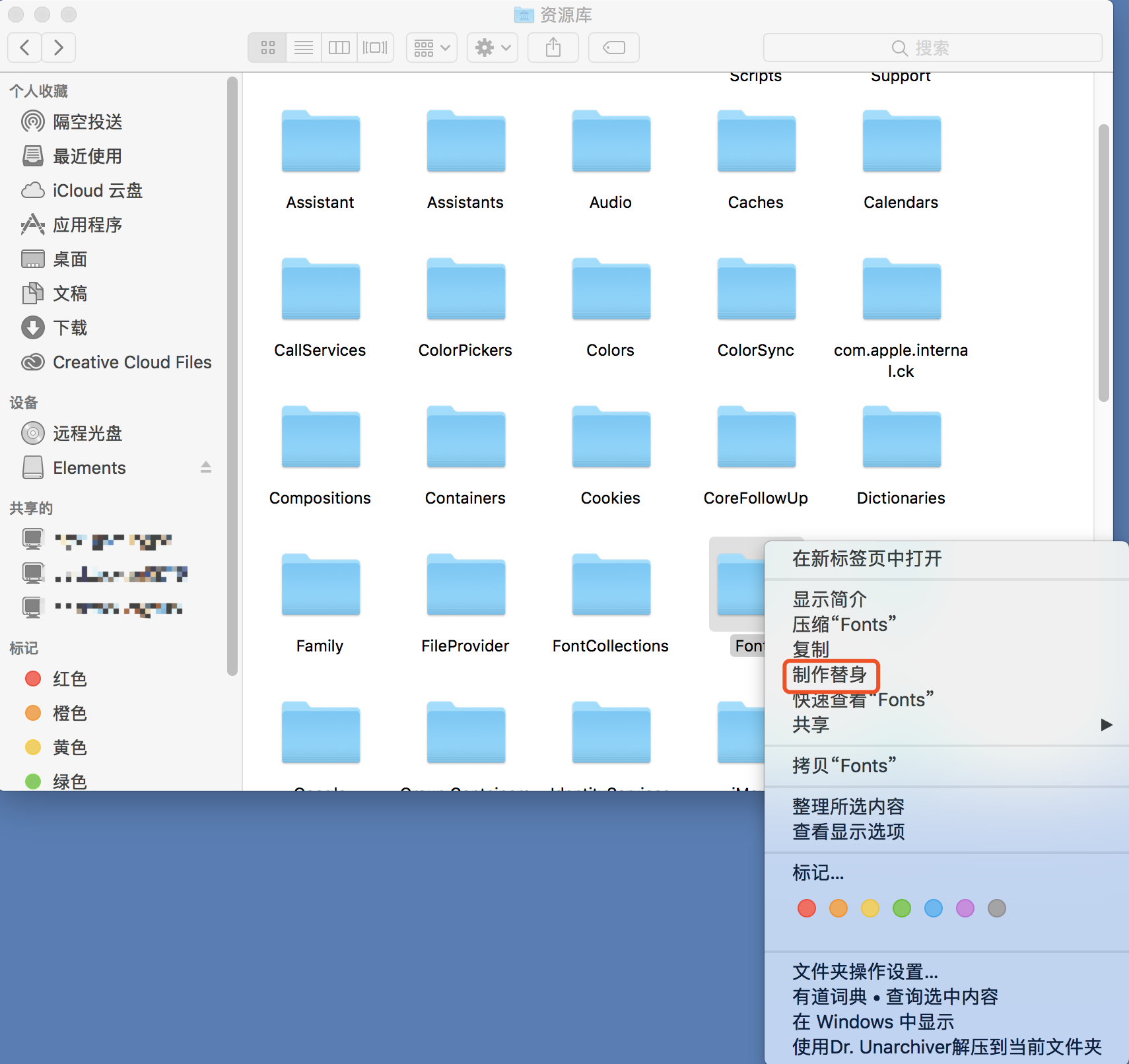1129x1064 pixels.
Task: Open the 下载 folder from sidebar
Action: pyautogui.click(x=70, y=327)
